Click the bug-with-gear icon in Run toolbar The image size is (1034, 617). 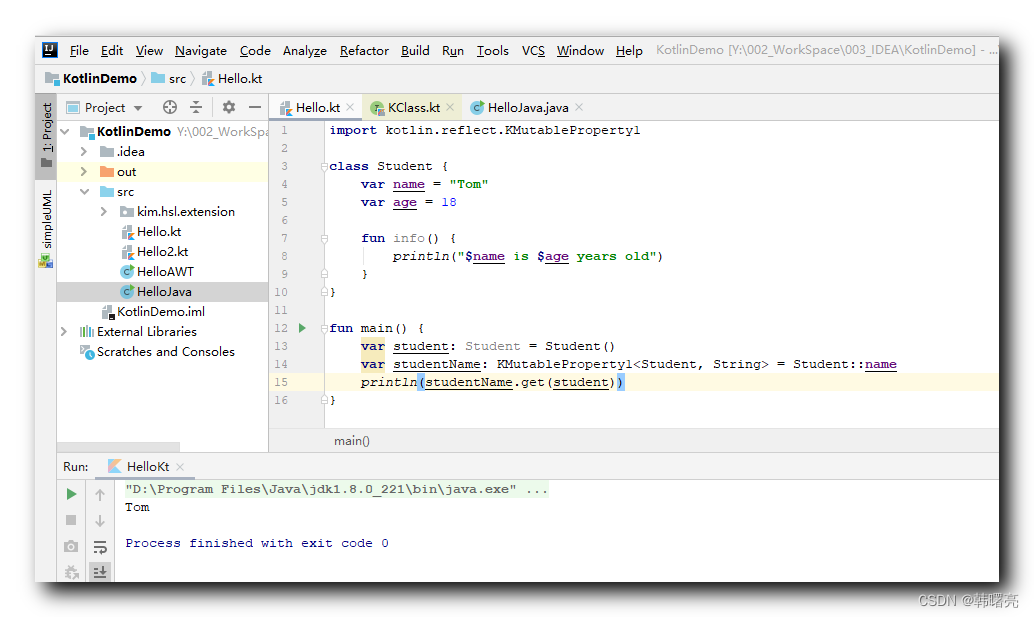tap(71, 572)
